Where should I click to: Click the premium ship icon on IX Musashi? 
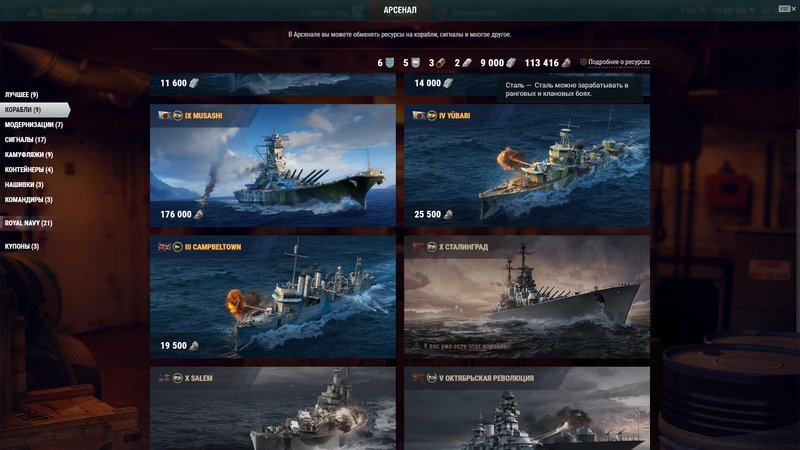(178, 115)
